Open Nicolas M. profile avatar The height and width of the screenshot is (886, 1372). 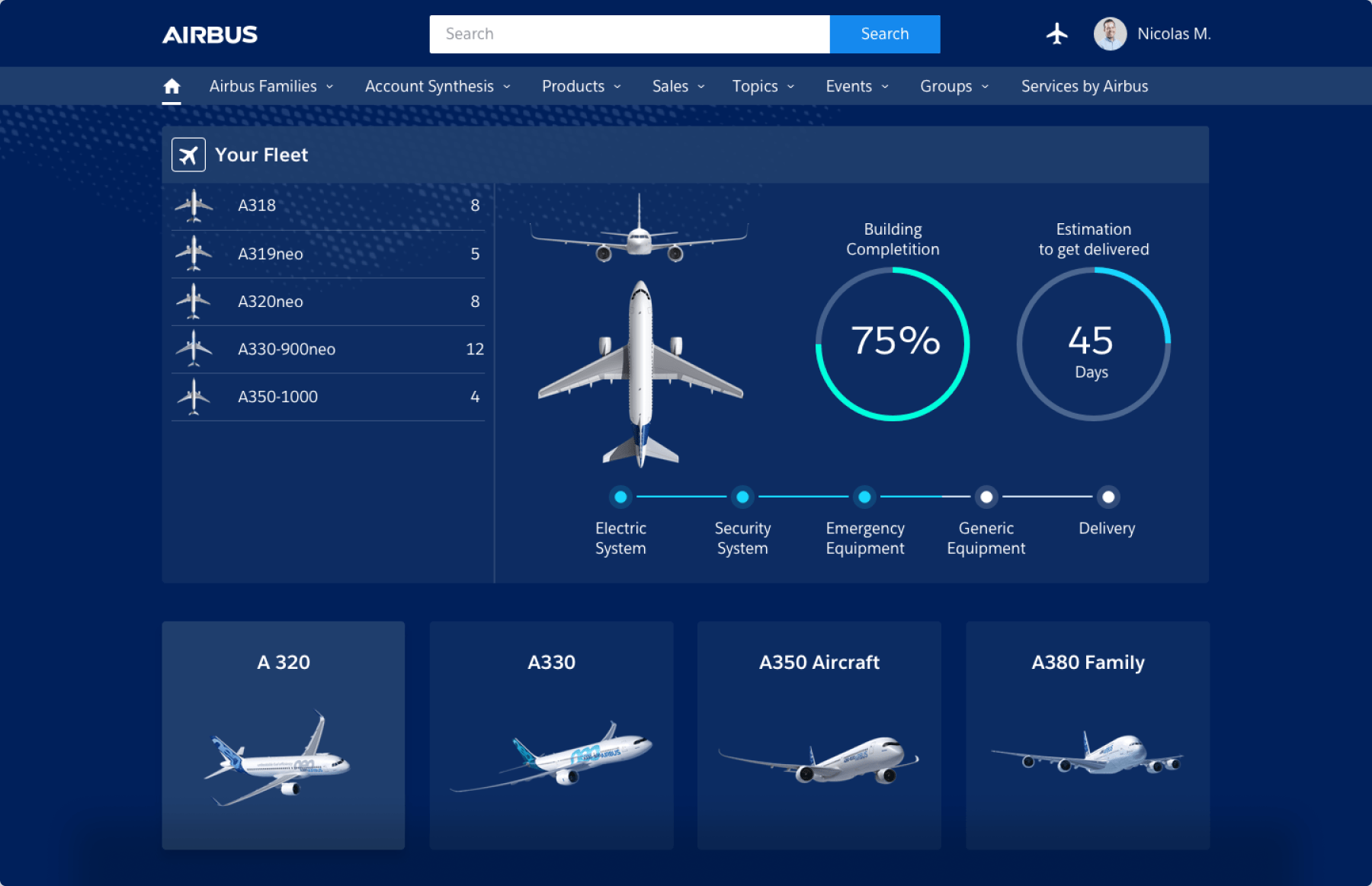pyautogui.click(x=1110, y=34)
